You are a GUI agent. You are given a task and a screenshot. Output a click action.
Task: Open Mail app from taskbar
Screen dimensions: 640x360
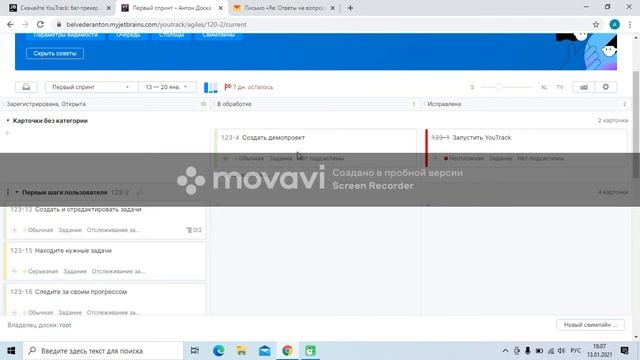pos(264,351)
